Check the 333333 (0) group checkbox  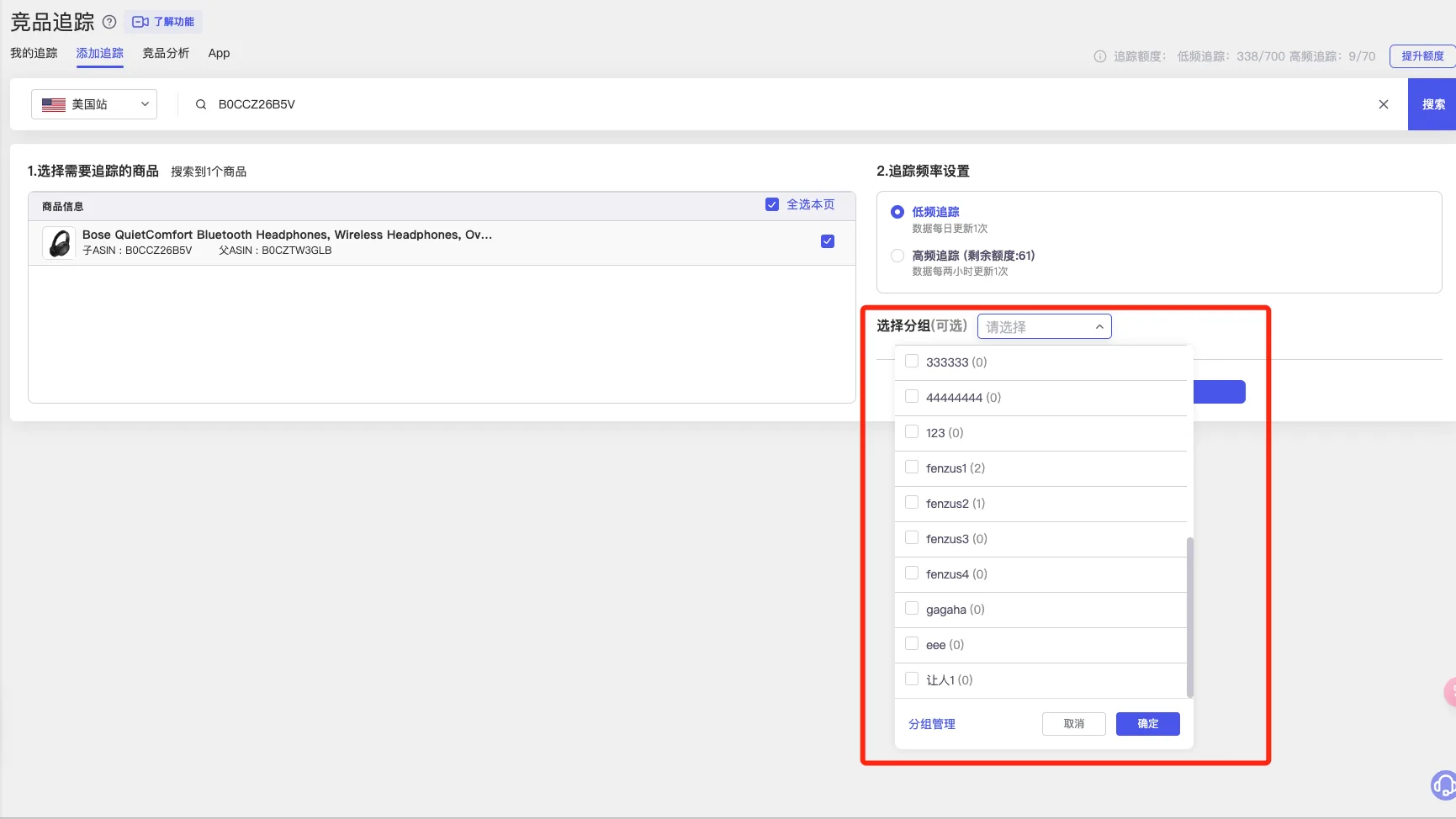pos(912,362)
